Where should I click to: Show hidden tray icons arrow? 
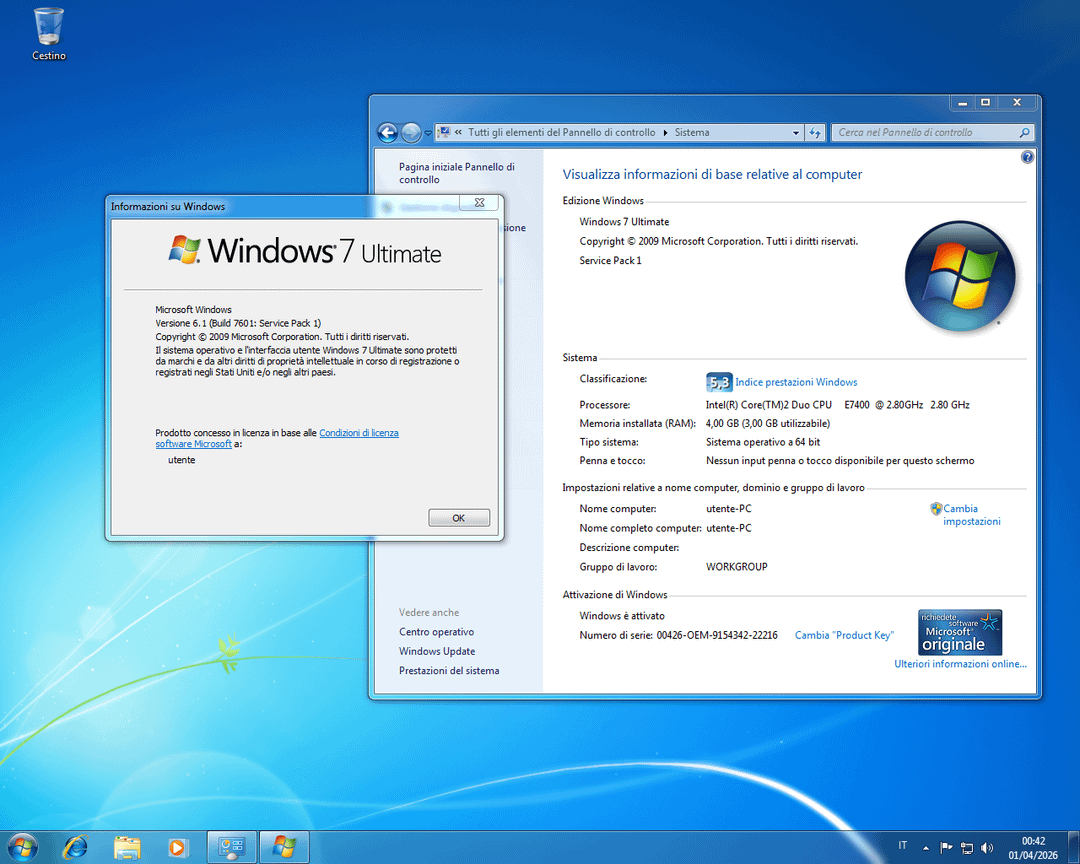[x=926, y=848]
